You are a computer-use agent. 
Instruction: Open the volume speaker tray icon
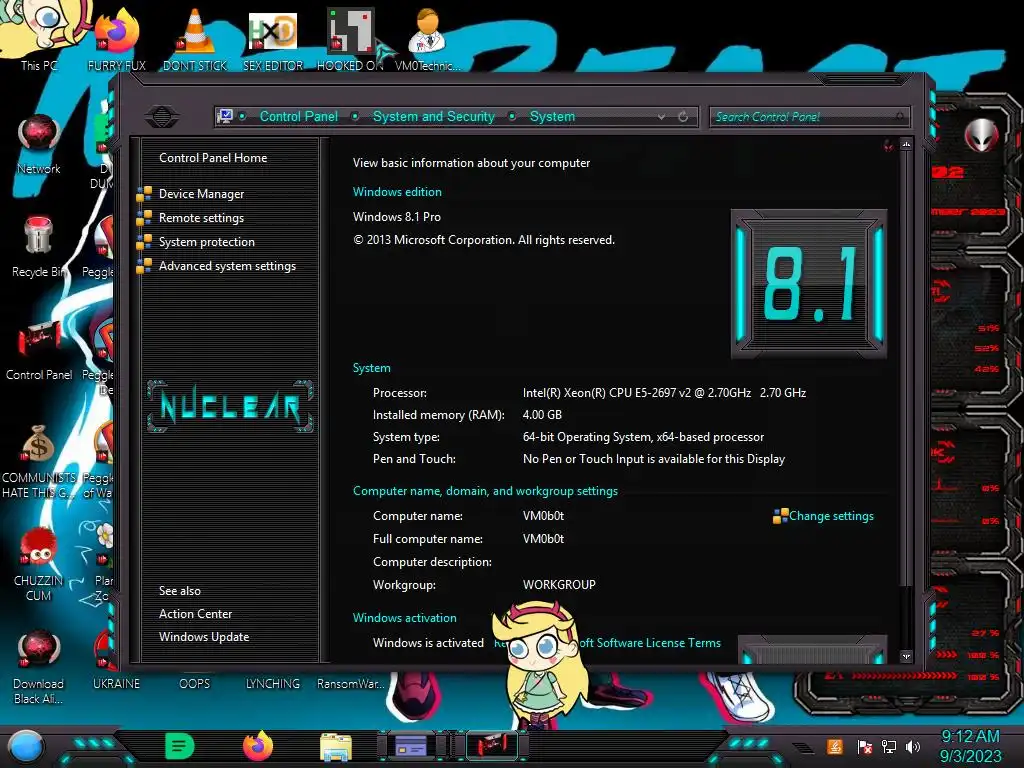(913, 746)
